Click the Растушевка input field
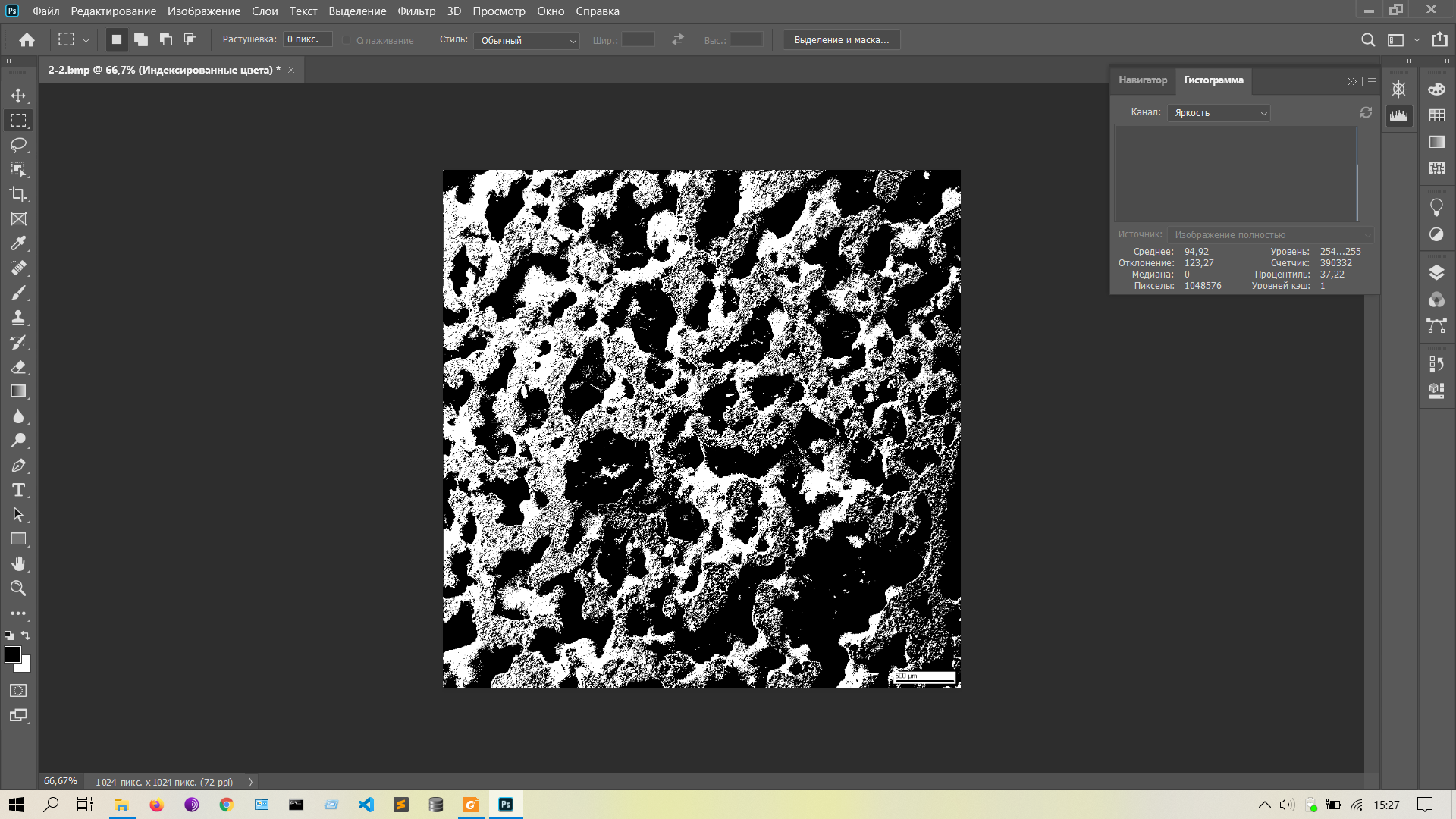Screen dimensions: 1456x819 pos(307,39)
